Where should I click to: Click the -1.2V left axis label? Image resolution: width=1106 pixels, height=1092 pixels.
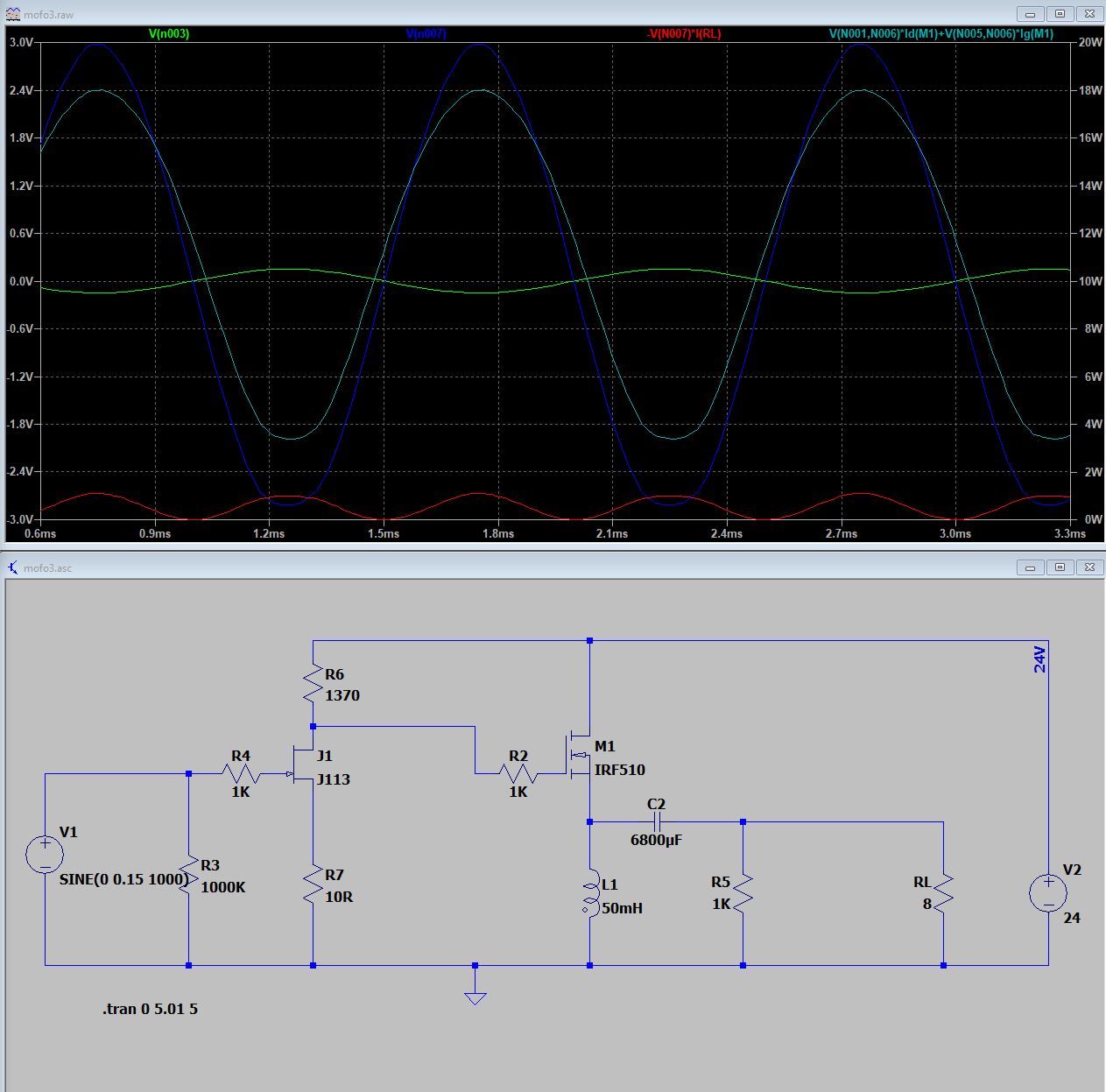[x=20, y=377]
